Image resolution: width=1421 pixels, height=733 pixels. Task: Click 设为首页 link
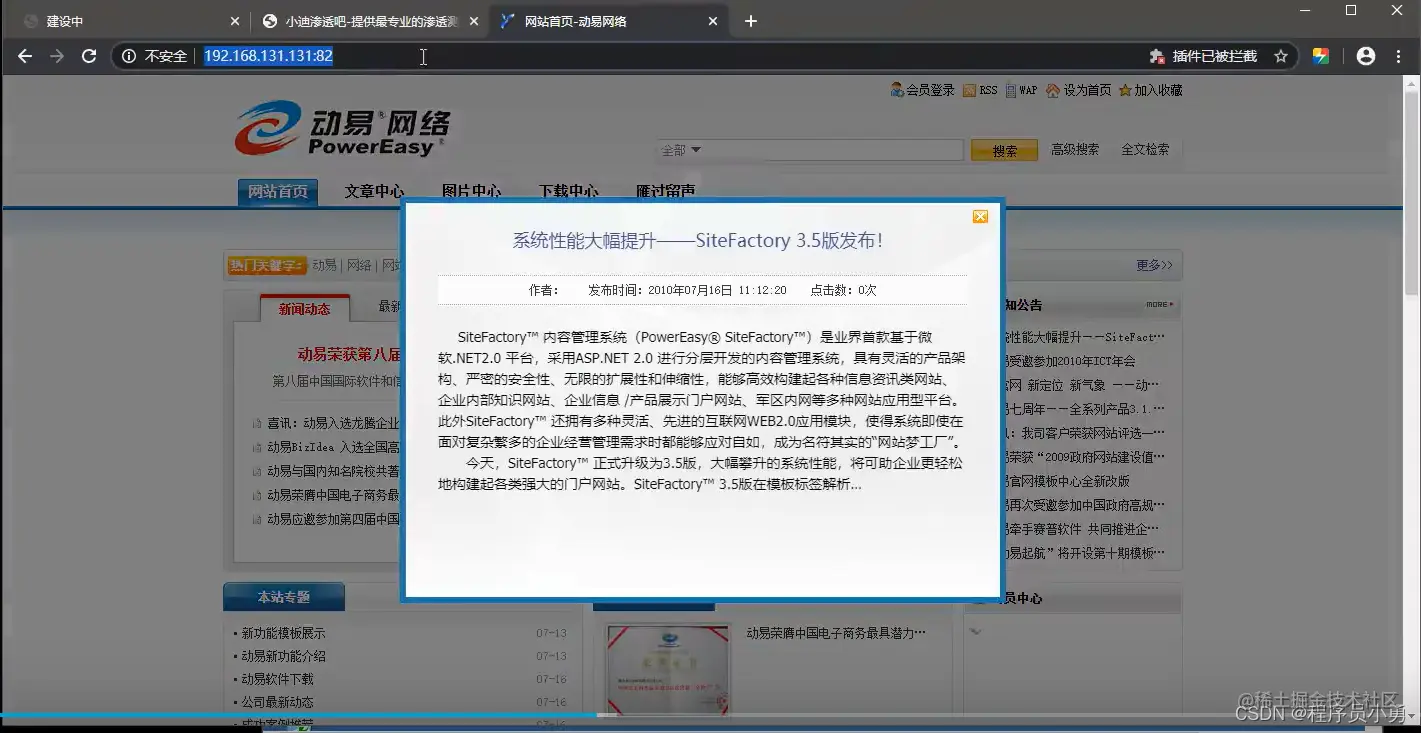click(x=1079, y=90)
